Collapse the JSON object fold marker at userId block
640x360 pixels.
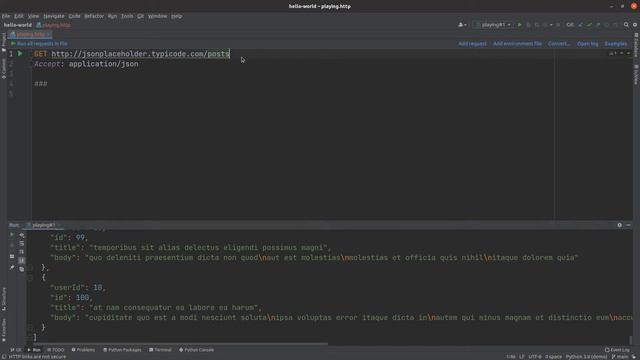point(30,278)
